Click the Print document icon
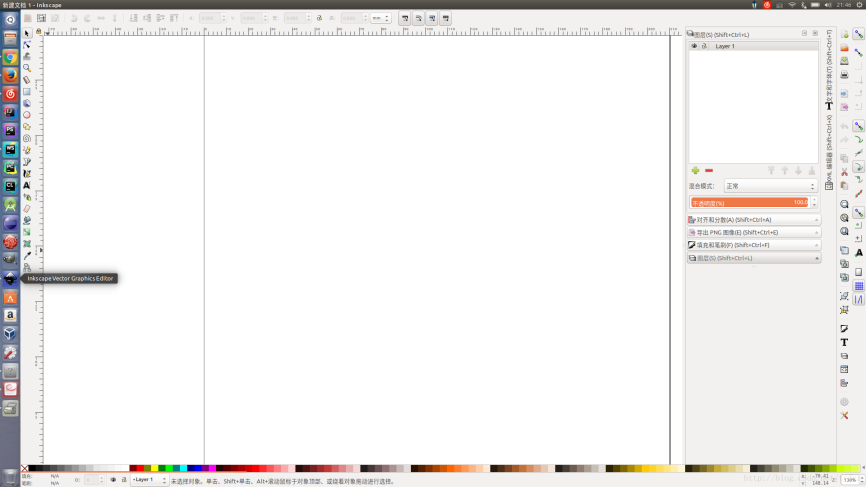866x487 pixels. [844, 75]
